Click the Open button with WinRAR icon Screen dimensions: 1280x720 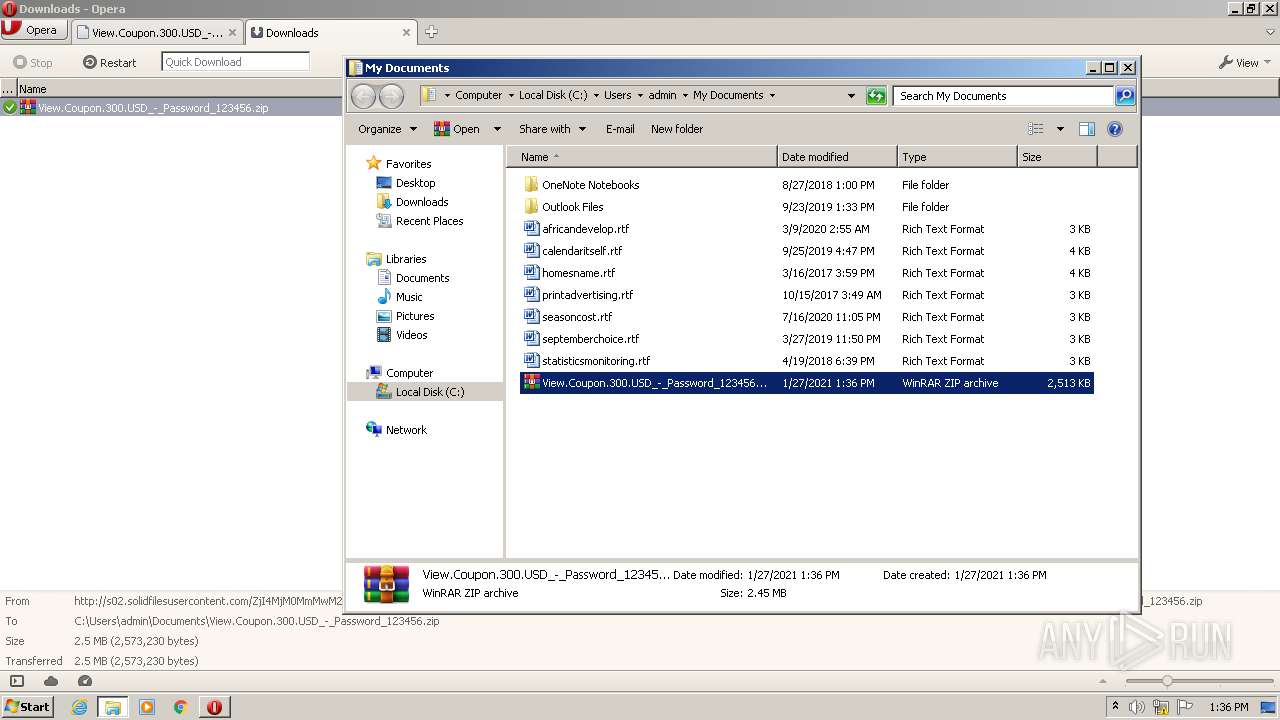(456, 129)
